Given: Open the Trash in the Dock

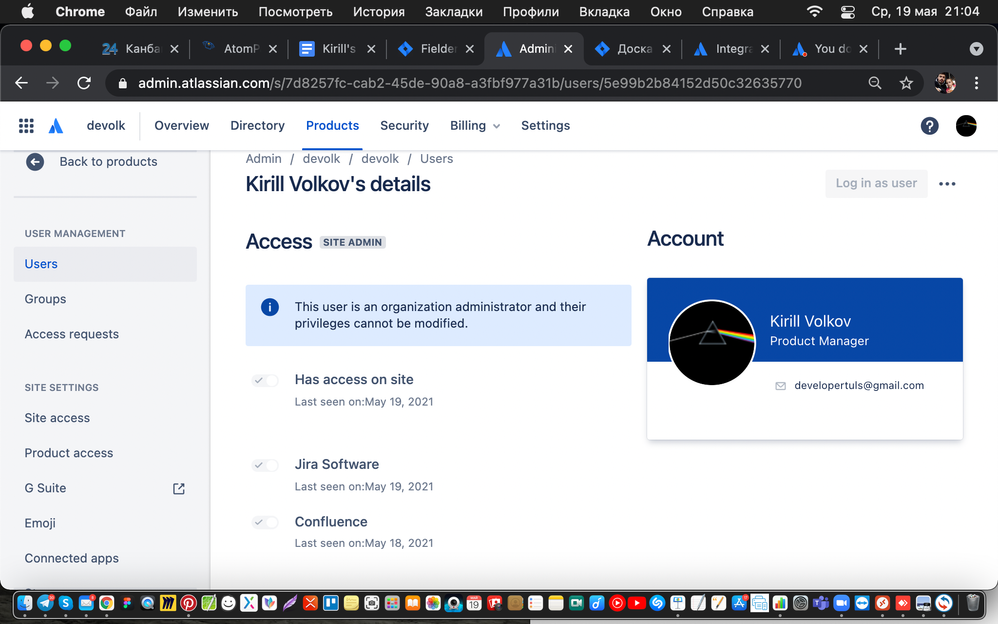Looking at the screenshot, I should click(973, 602).
